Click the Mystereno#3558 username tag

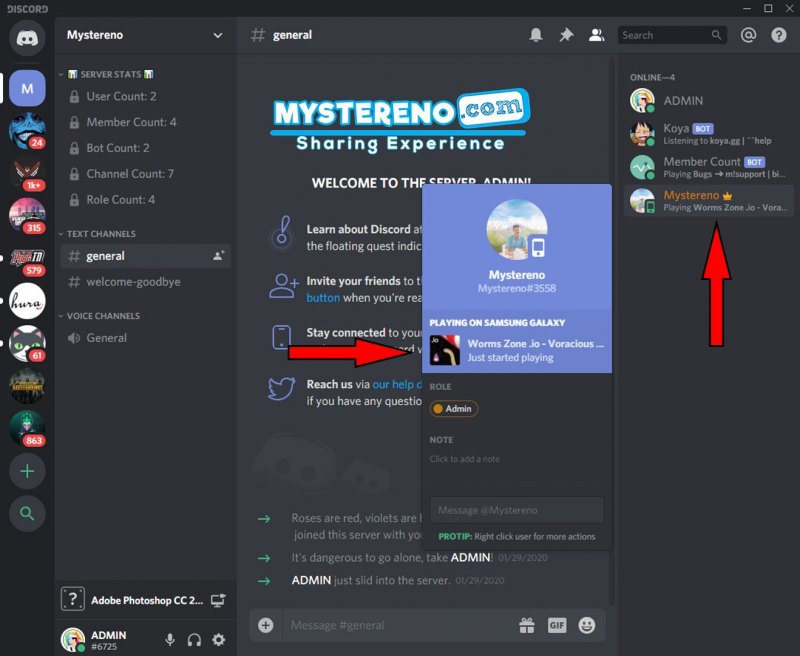(x=517, y=288)
